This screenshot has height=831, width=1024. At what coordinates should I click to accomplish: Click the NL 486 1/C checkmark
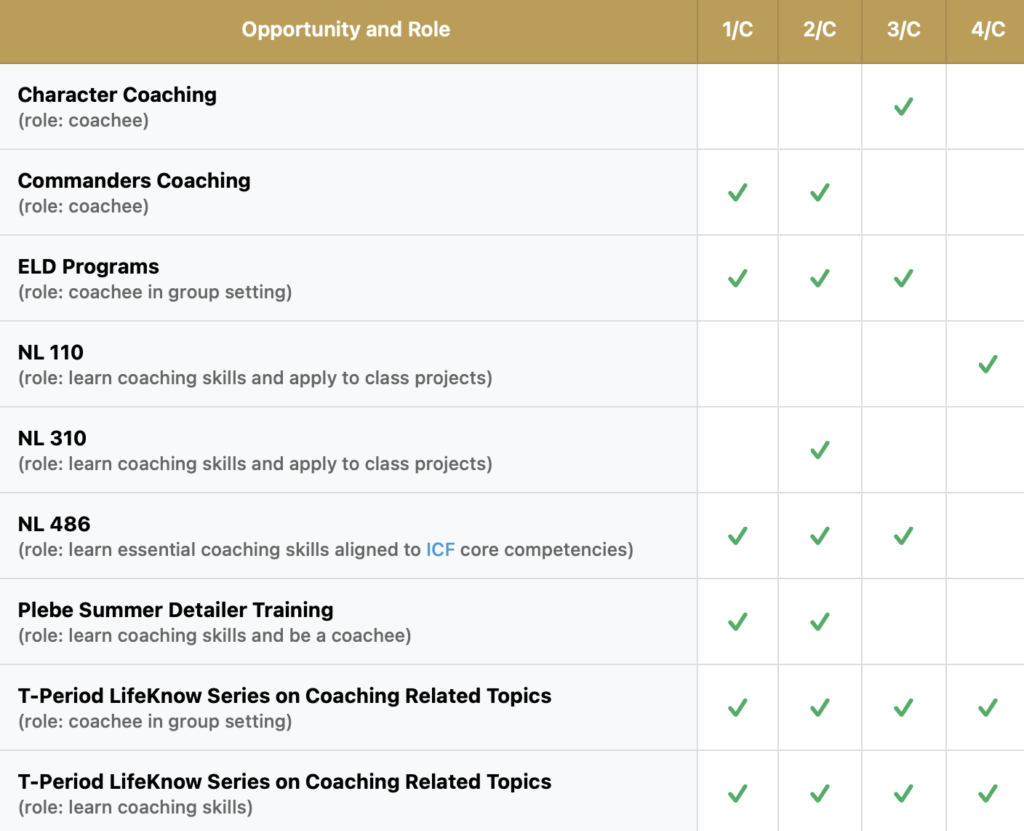click(x=737, y=536)
